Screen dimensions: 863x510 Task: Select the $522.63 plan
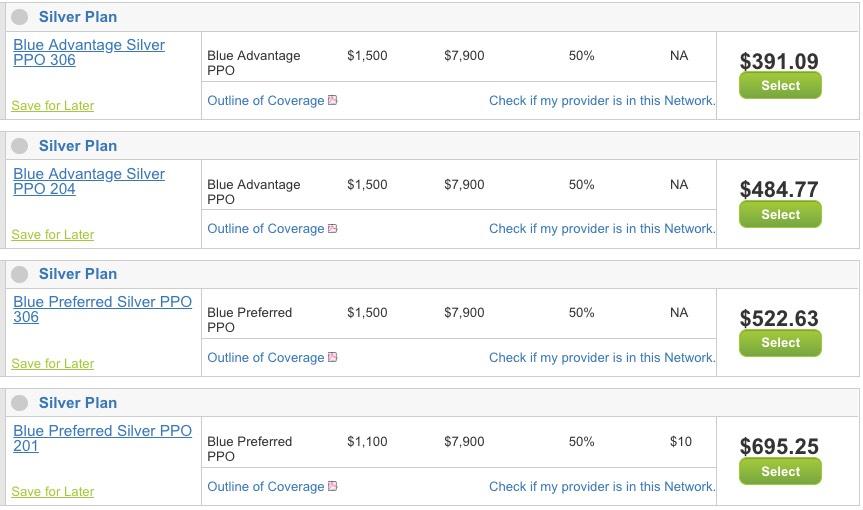pos(780,343)
